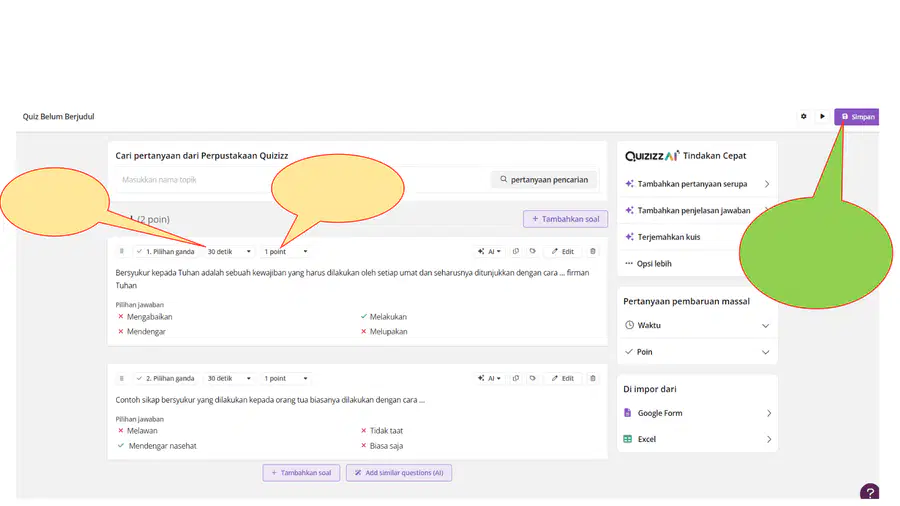The height and width of the screenshot is (506, 900).
Task: Duplicate question 2 using copy icon
Action: 515,378
